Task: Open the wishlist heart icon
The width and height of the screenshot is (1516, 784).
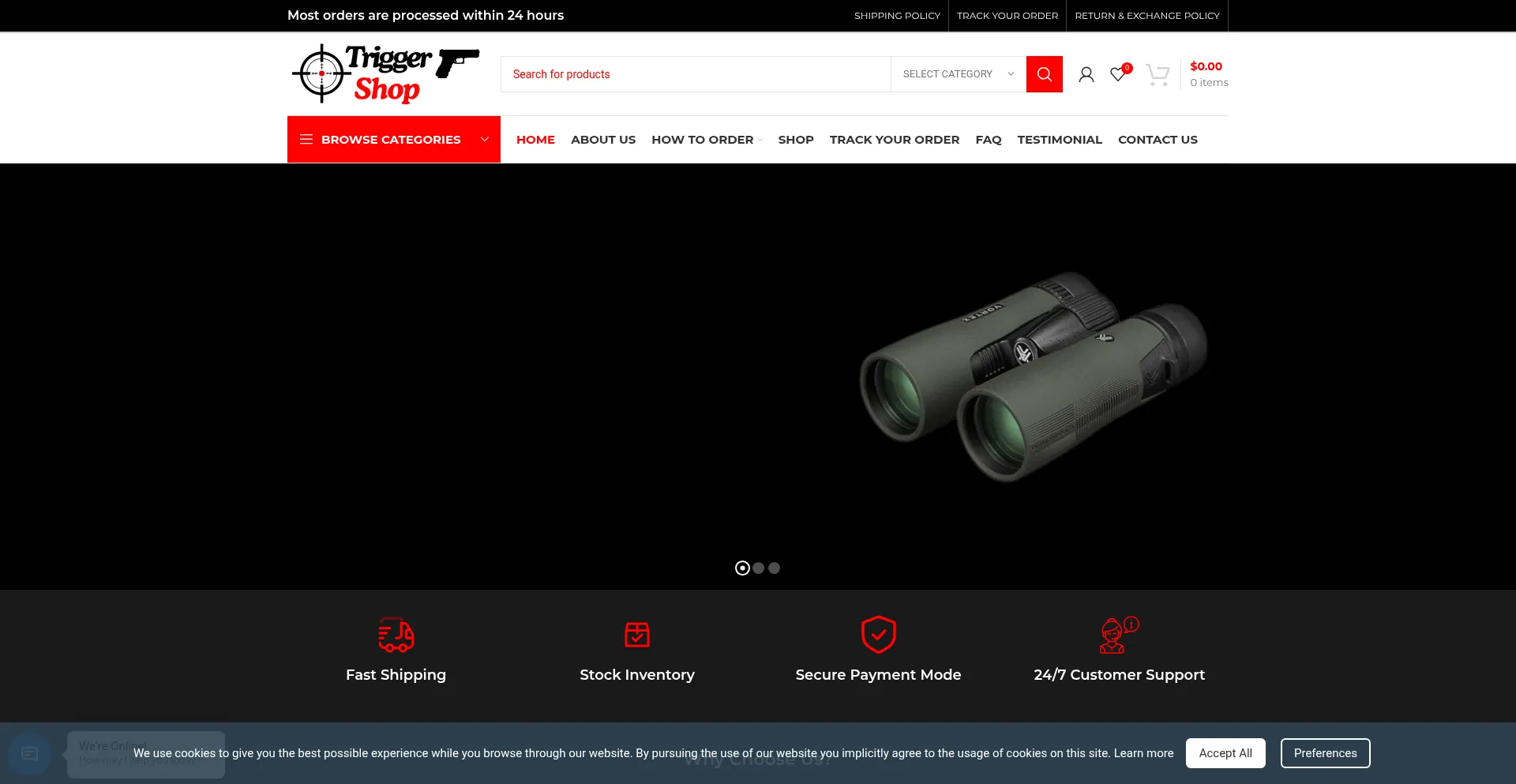Action: click(1118, 74)
